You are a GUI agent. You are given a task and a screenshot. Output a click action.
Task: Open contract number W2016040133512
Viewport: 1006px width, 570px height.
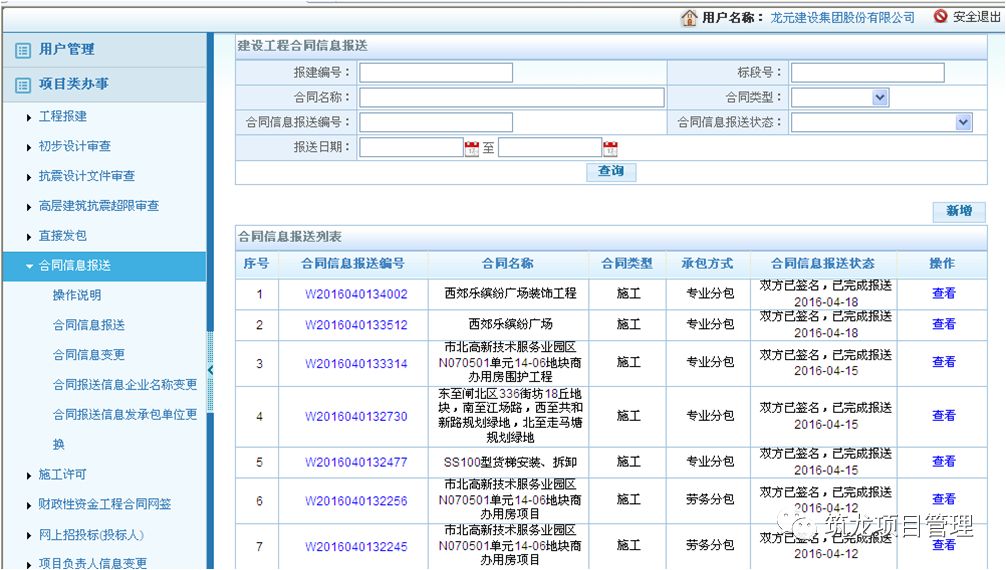(356, 325)
